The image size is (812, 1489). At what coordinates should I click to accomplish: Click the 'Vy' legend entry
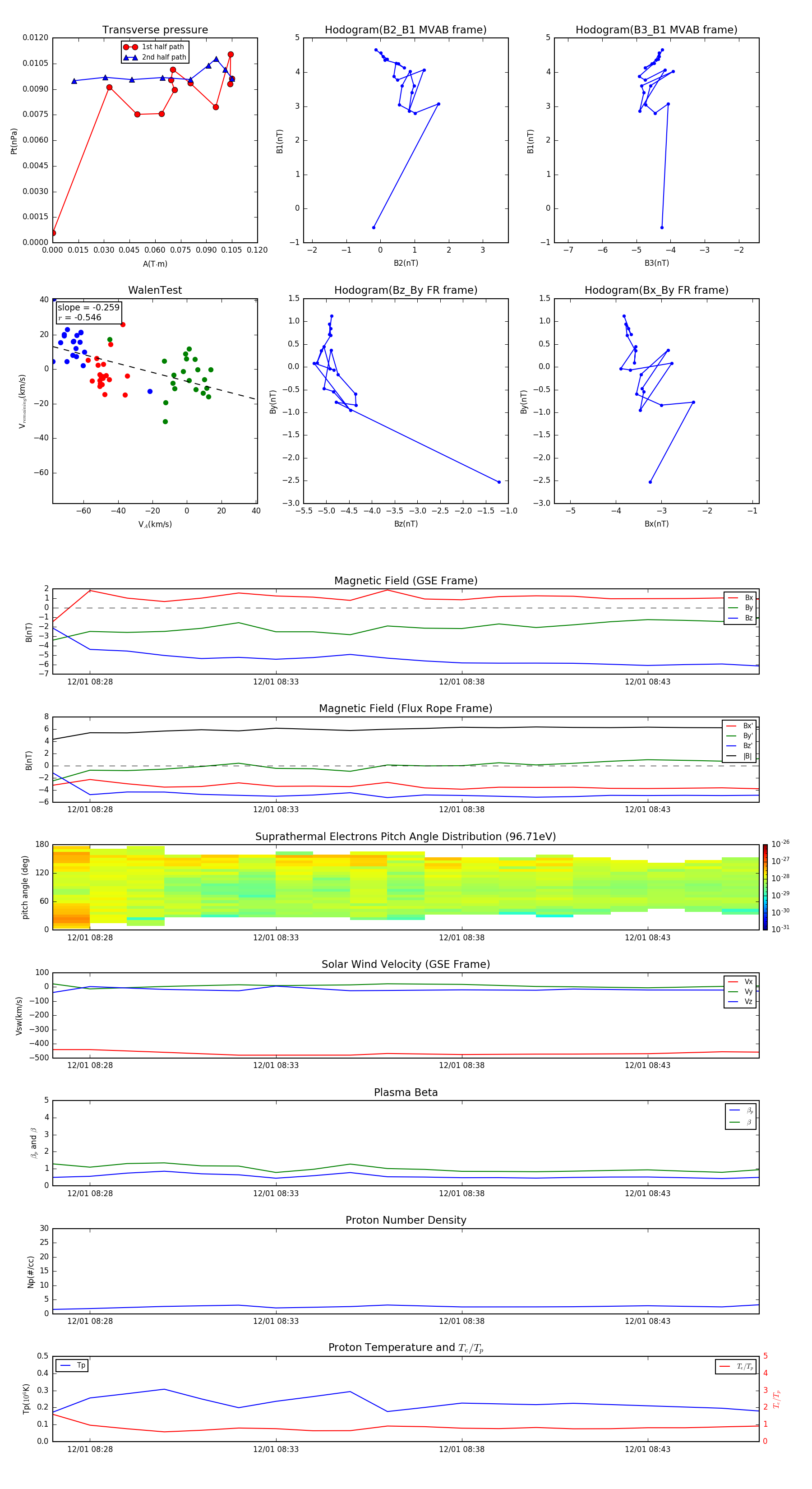tap(740, 992)
